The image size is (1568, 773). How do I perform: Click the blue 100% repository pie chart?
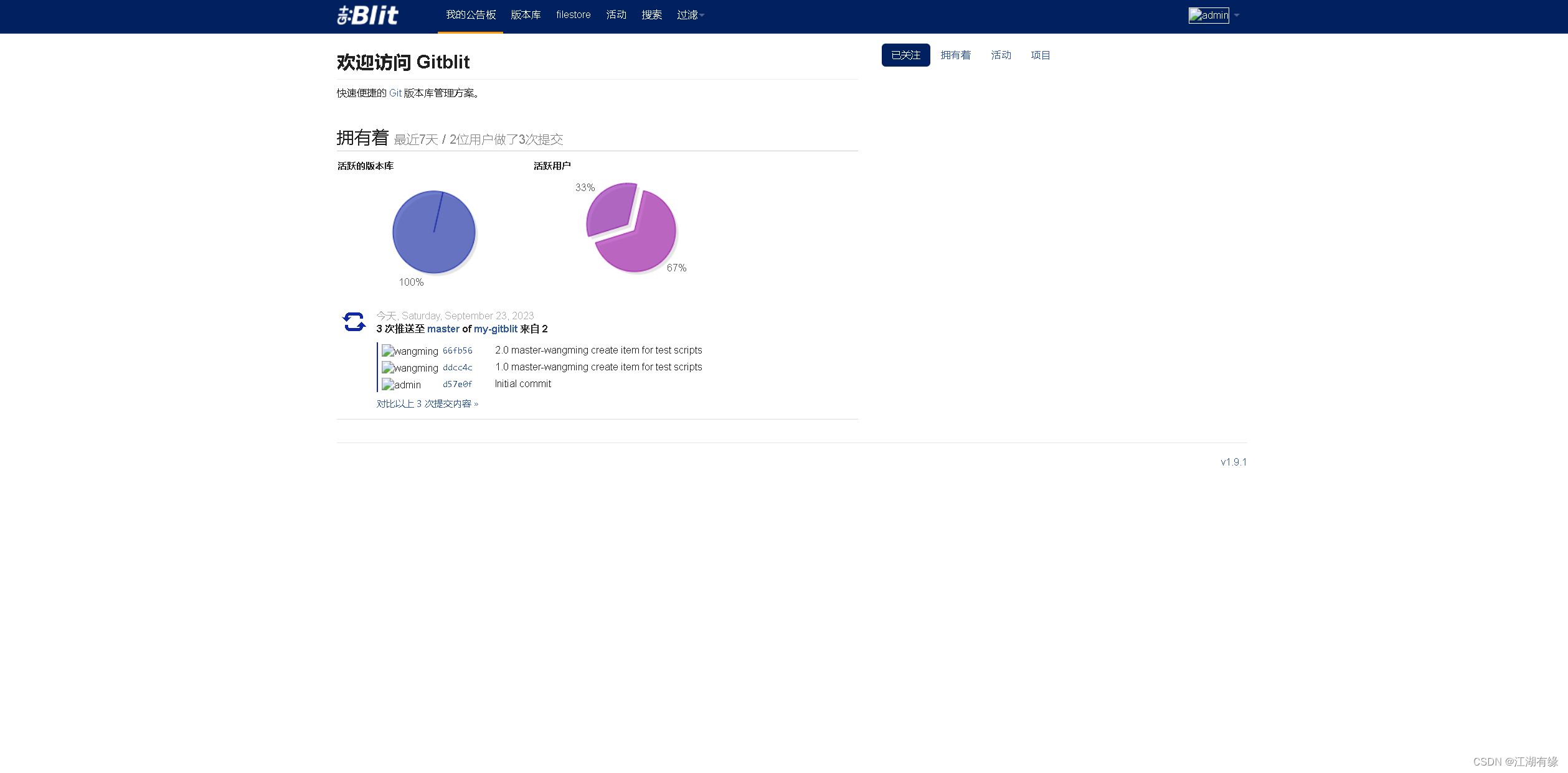[433, 232]
